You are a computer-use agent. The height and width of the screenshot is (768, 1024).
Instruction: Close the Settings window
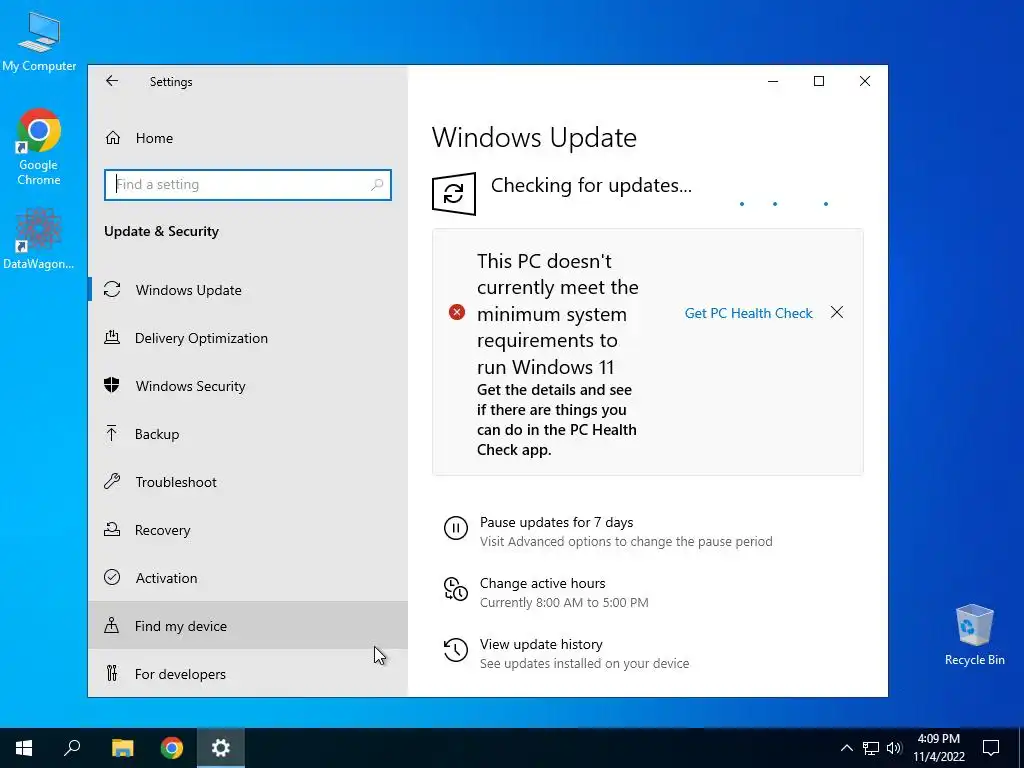point(865,81)
